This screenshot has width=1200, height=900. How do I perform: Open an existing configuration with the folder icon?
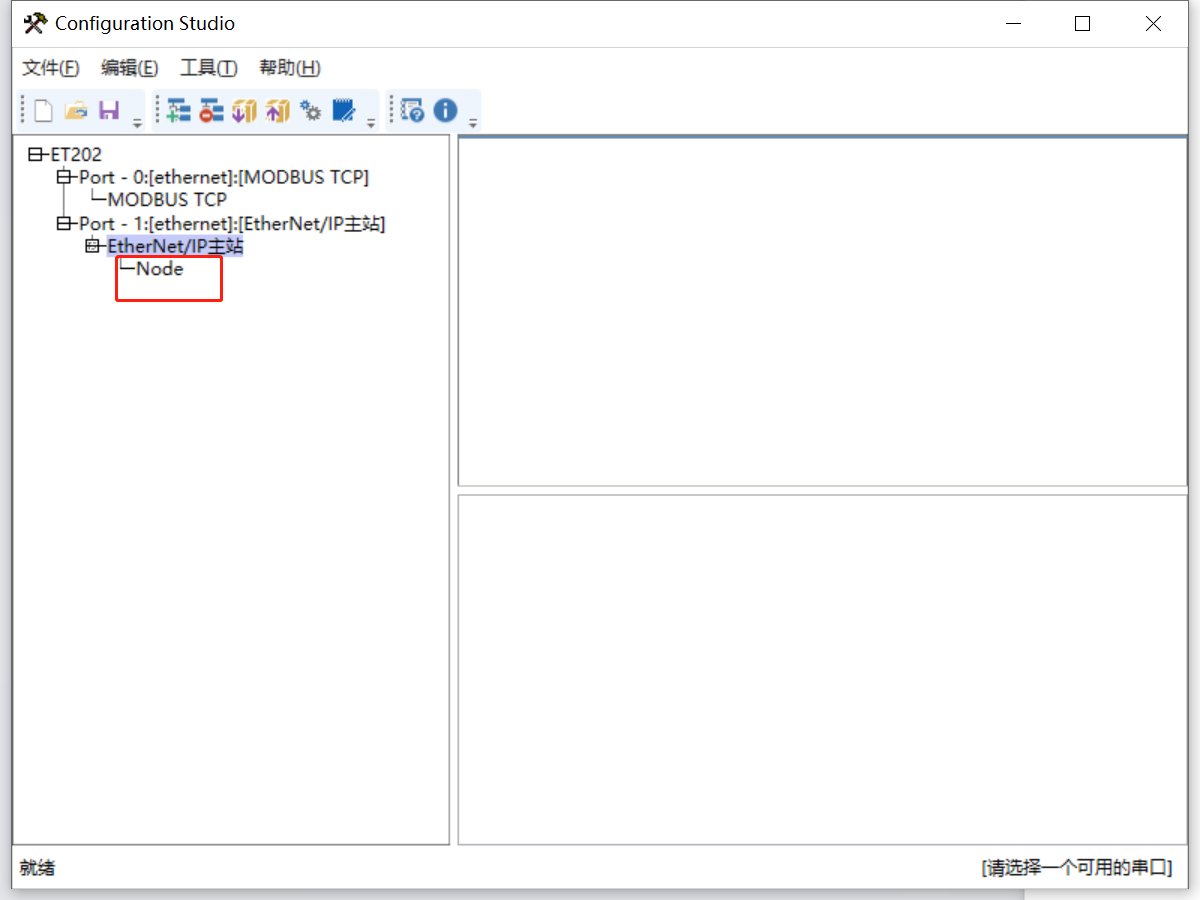(76, 110)
